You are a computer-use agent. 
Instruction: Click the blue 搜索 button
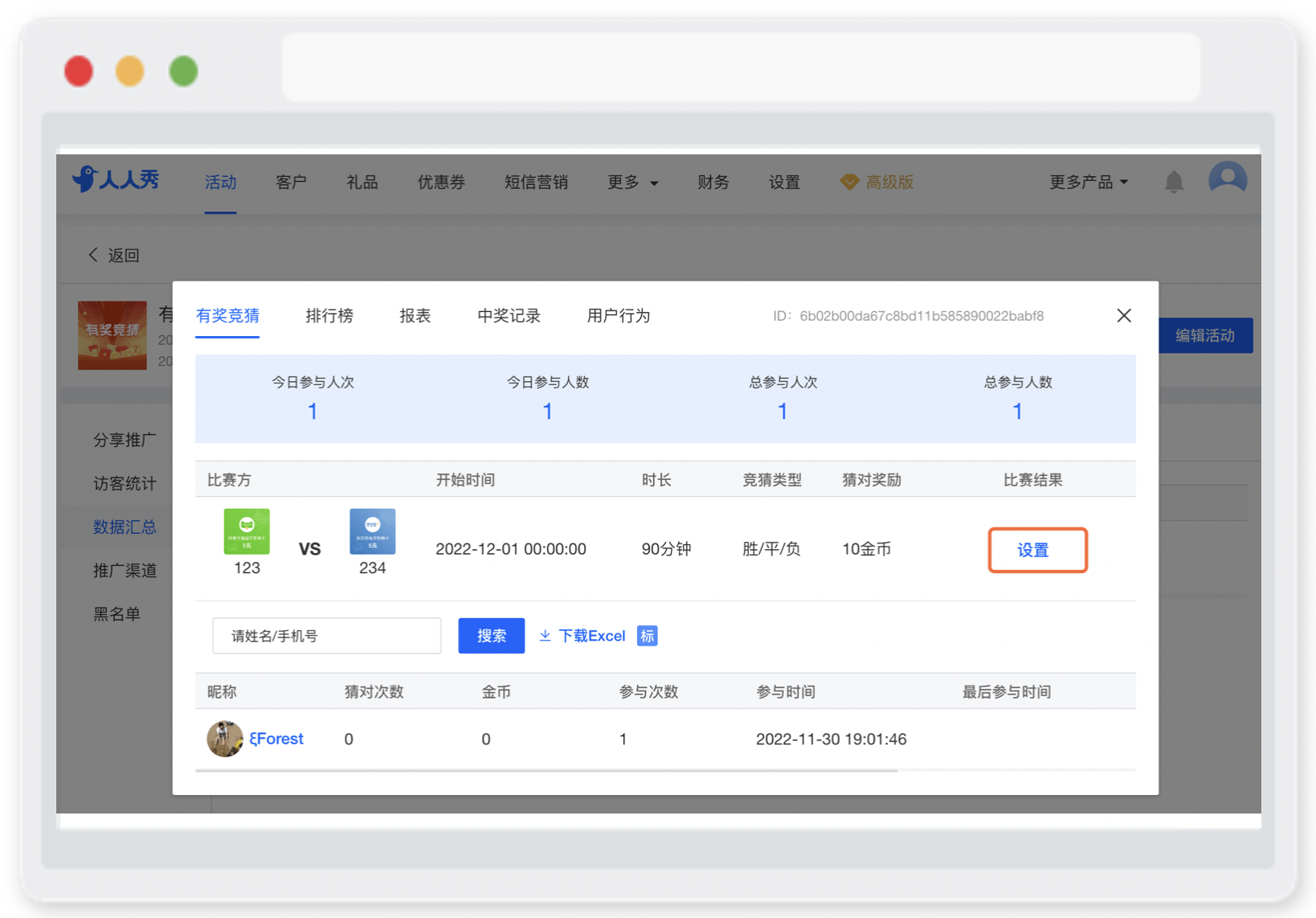pyautogui.click(x=491, y=636)
